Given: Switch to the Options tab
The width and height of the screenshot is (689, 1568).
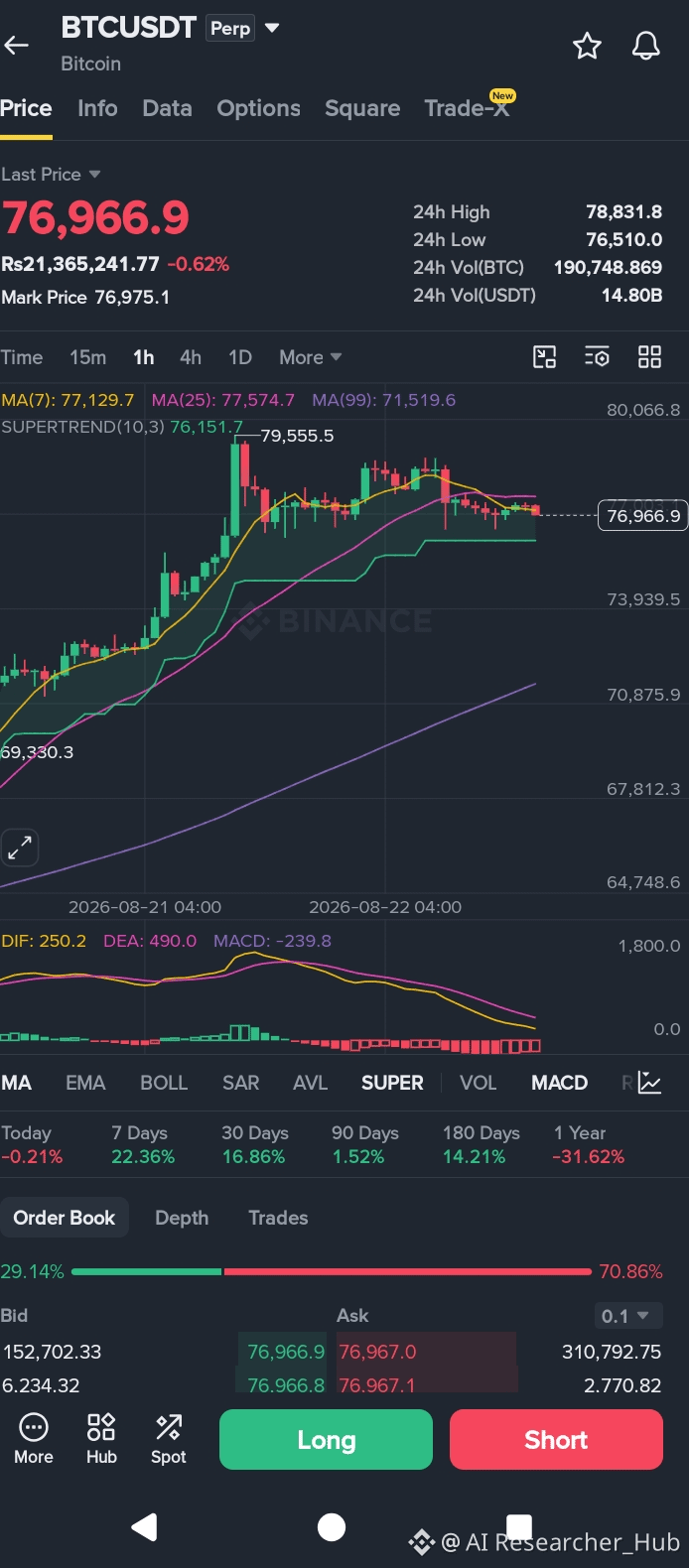Looking at the screenshot, I should [258, 108].
